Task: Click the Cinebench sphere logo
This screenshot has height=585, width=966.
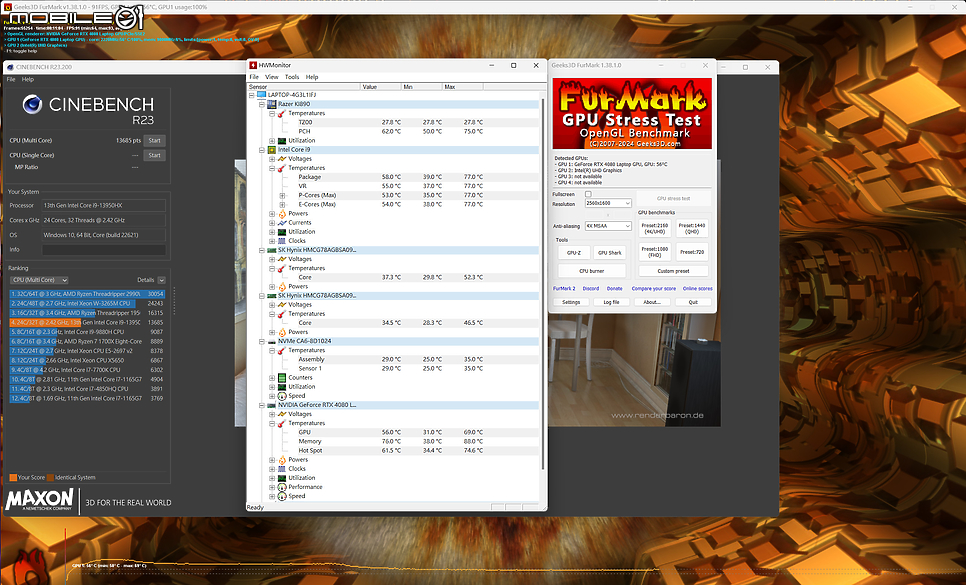Action: 32,105
